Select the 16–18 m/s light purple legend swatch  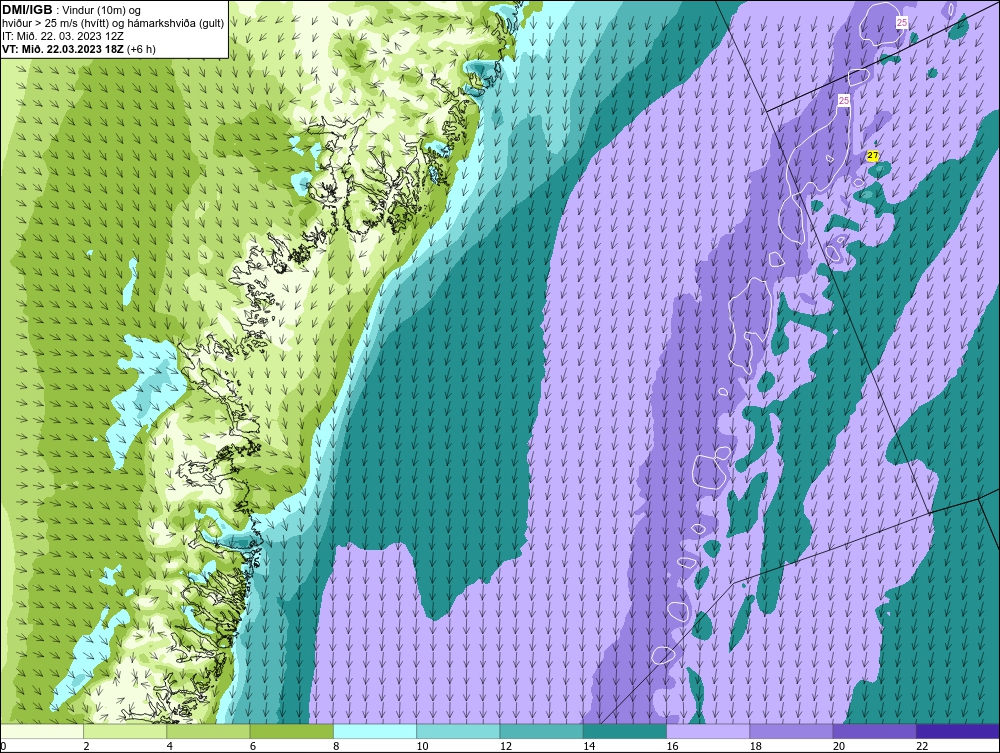708,731
